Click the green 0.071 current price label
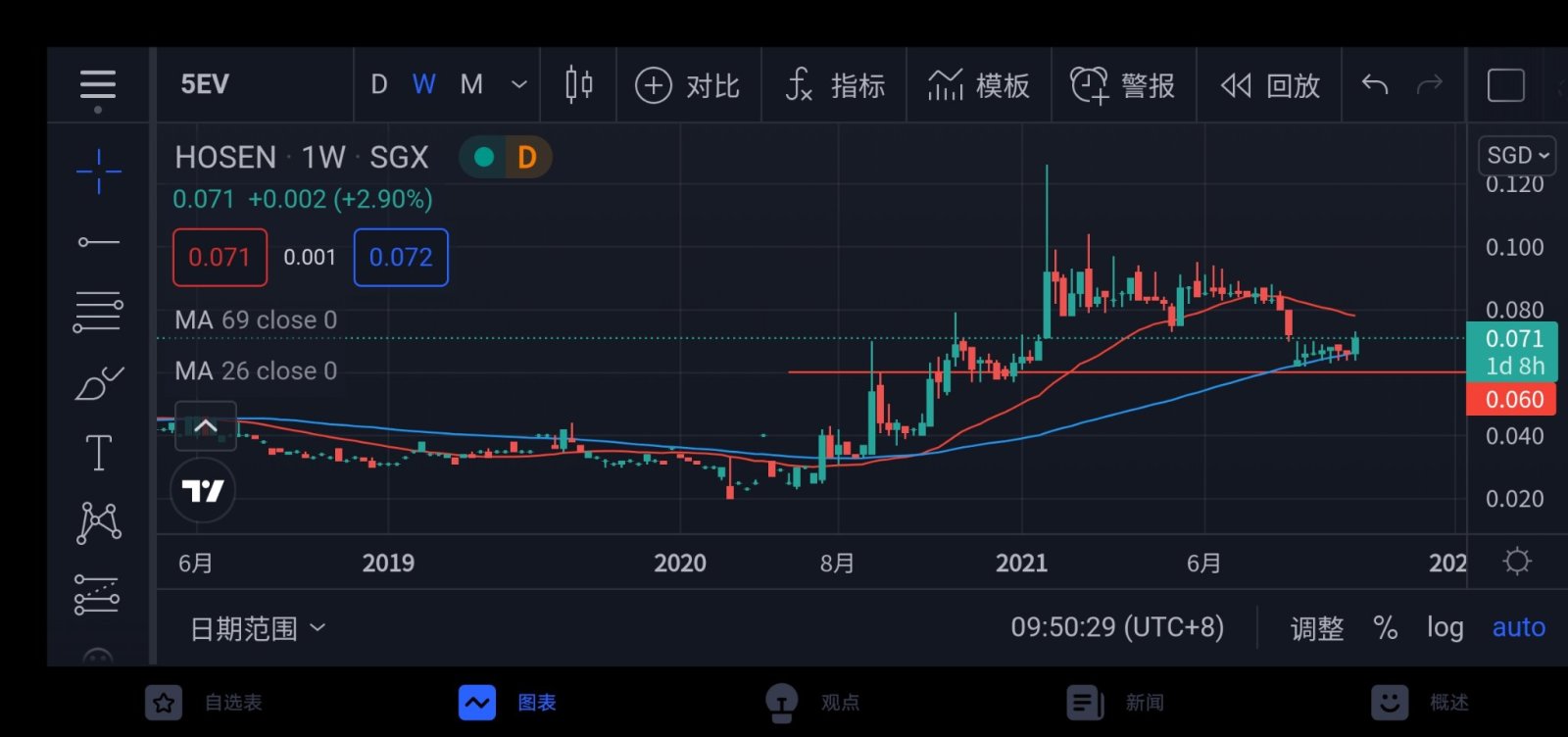Image resolution: width=1568 pixels, height=737 pixels. pyautogui.click(x=1512, y=350)
